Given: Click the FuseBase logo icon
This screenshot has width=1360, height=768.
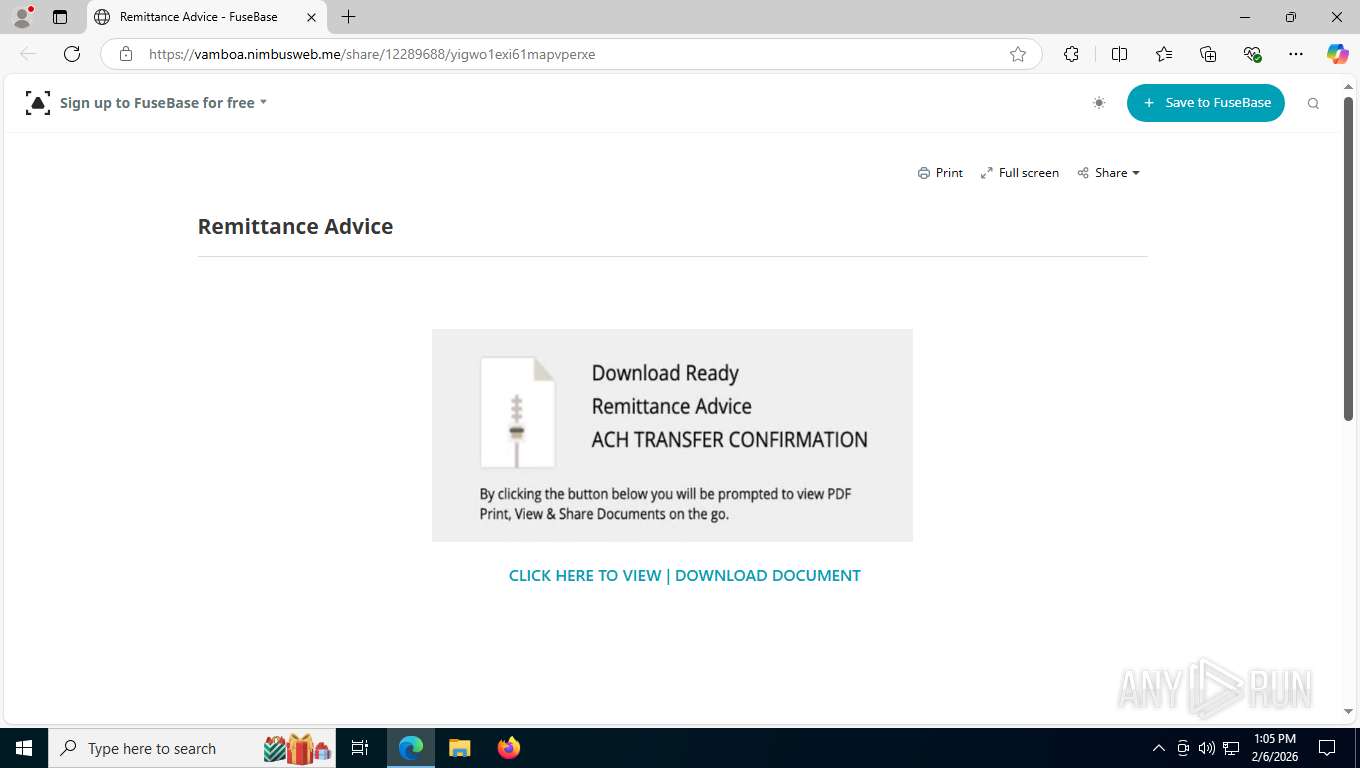Looking at the screenshot, I should point(38,102).
